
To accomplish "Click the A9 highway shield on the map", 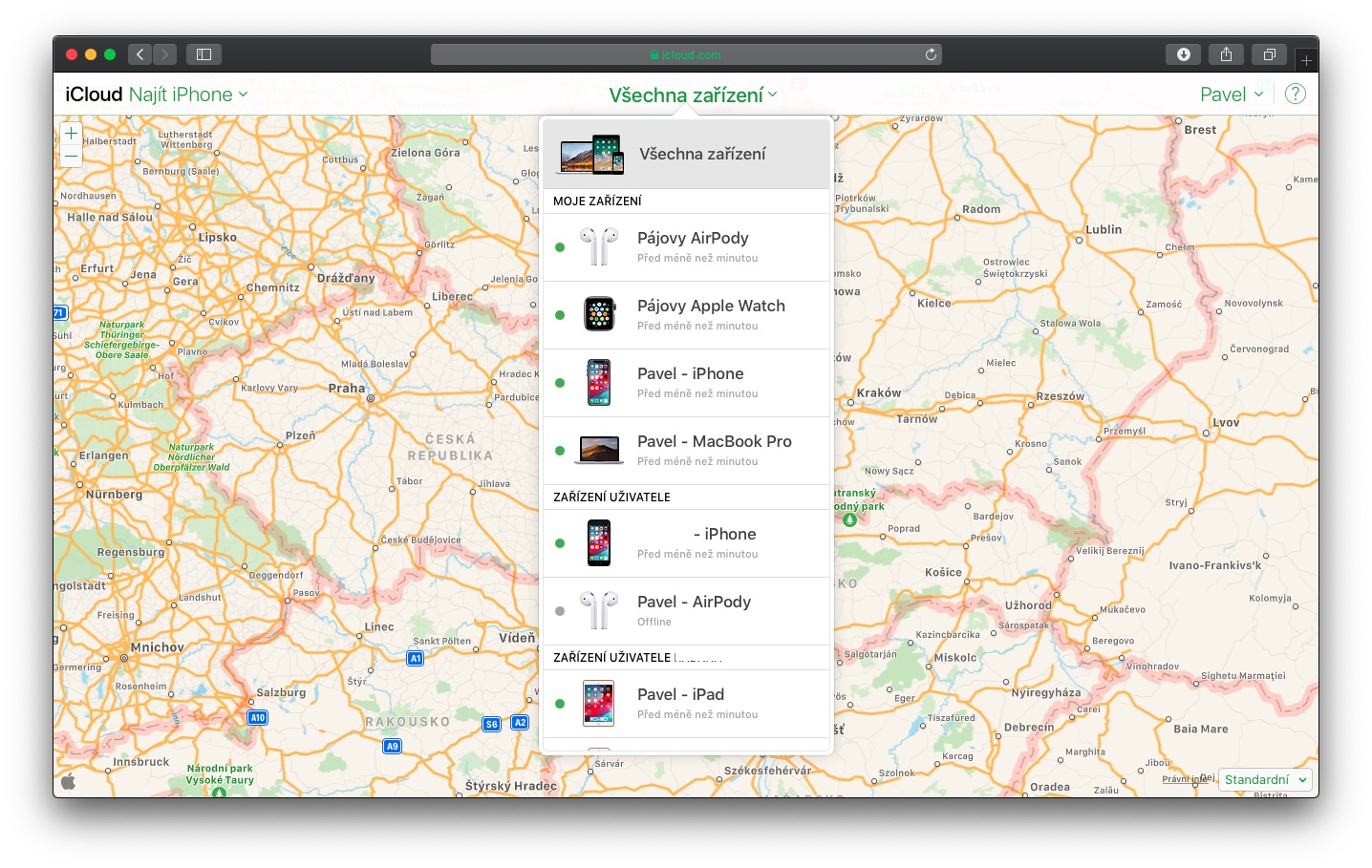I will click(x=392, y=746).
